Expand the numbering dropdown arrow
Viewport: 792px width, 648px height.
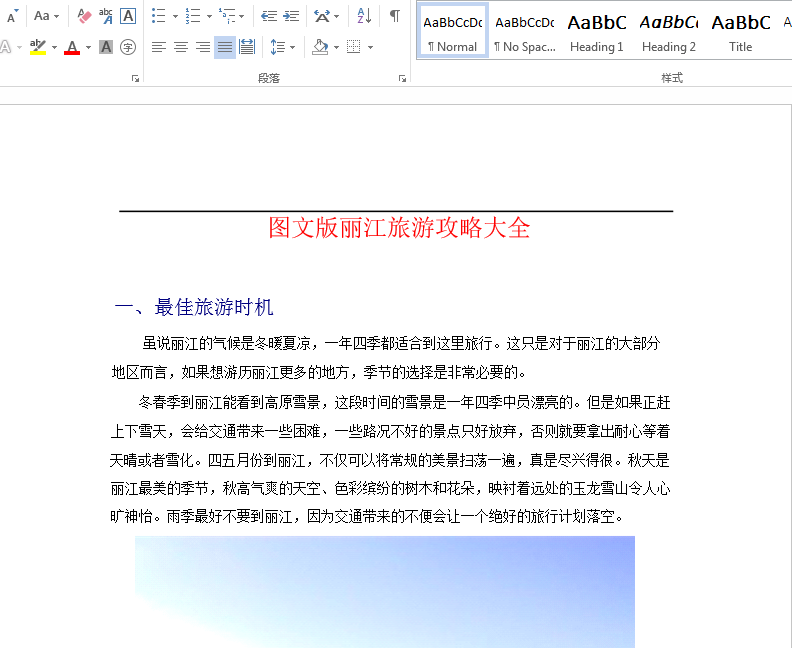(x=209, y=17)
